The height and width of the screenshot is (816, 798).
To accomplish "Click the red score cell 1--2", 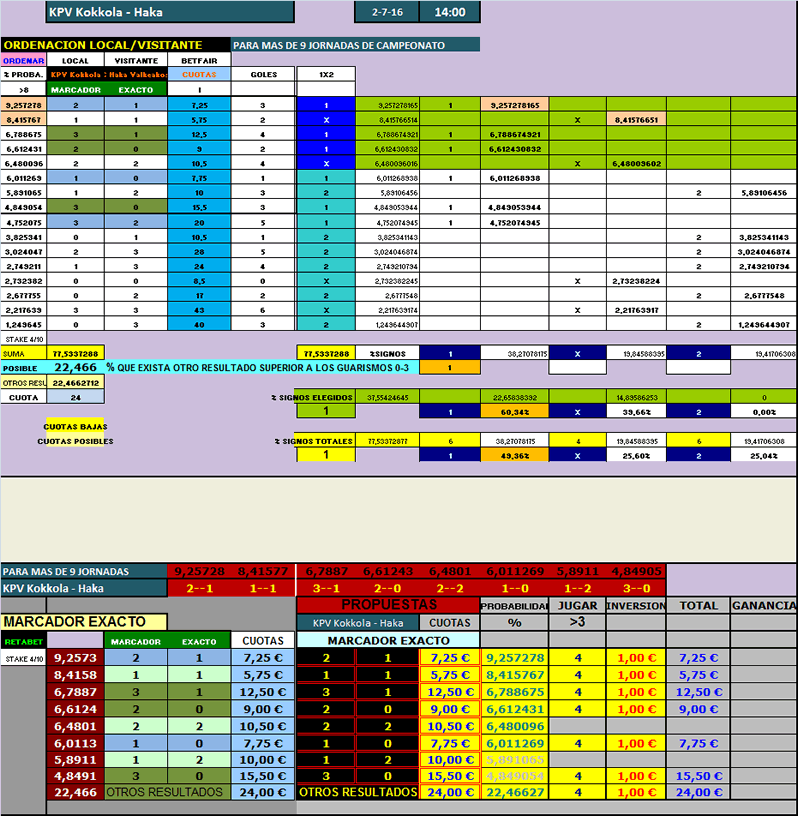I will click(577, 589).
